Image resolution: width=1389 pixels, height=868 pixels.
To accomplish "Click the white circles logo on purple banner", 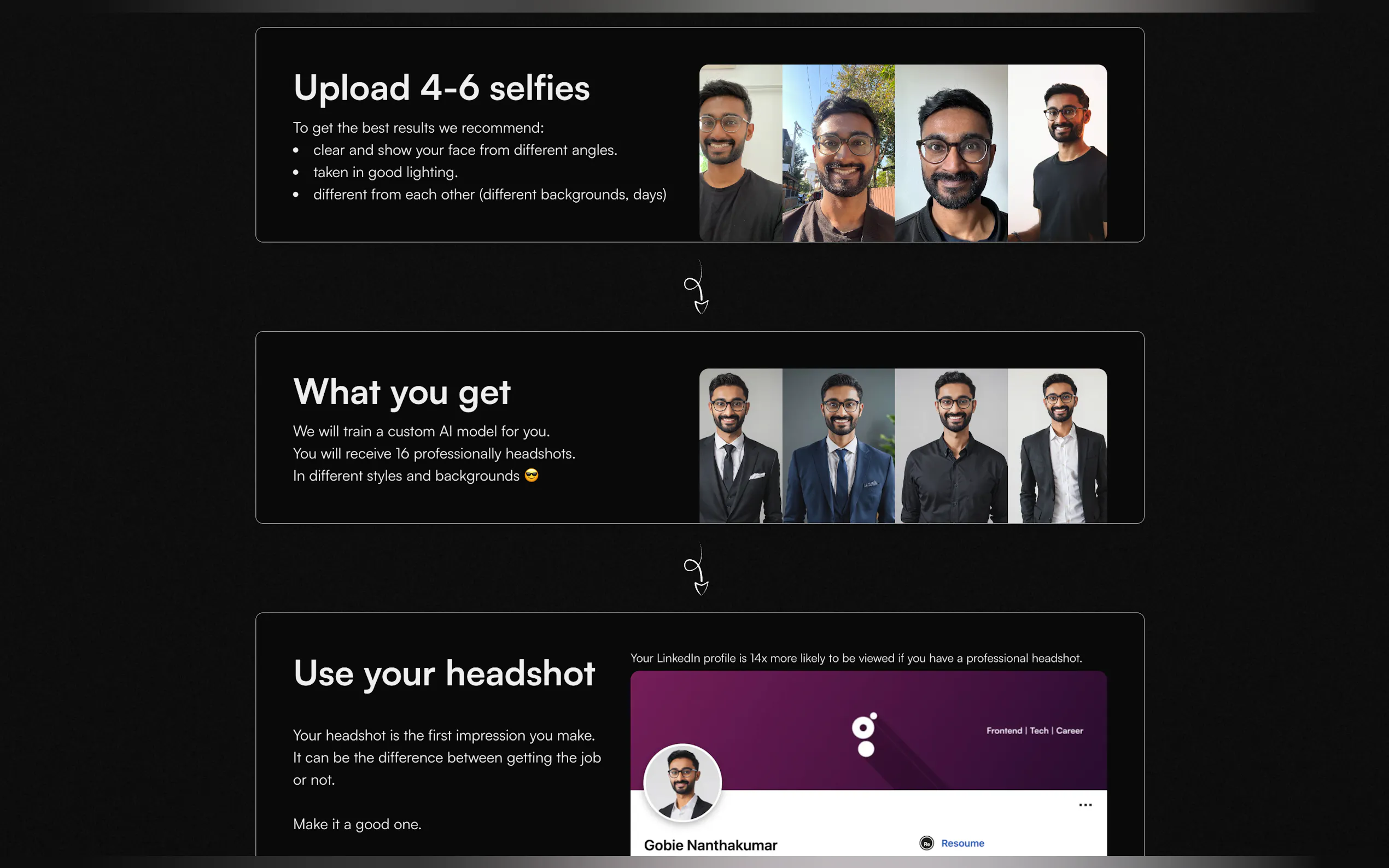I will tap(865, 735).
